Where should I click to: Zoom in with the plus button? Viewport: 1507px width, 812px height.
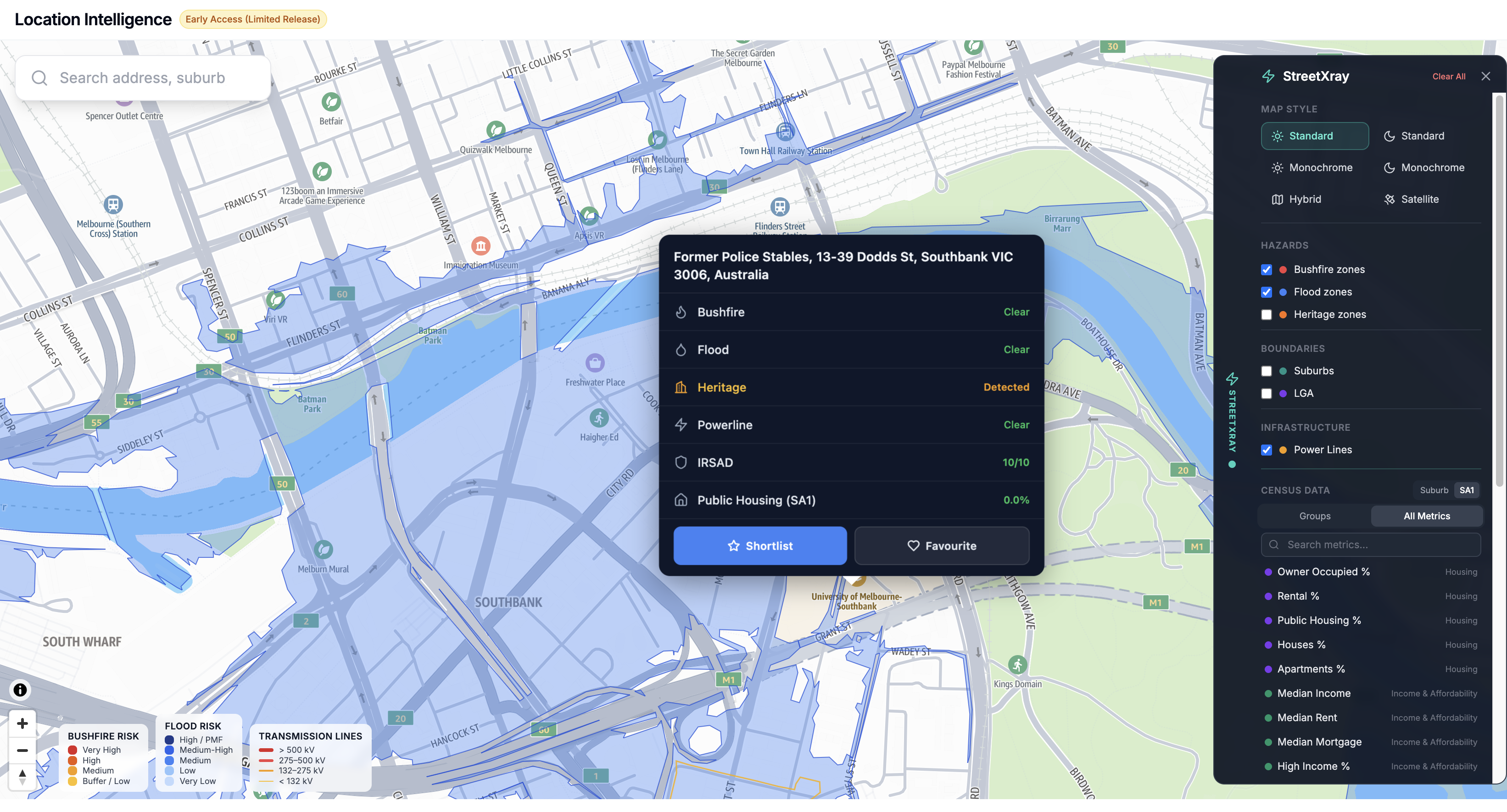(x=22, y=723)
